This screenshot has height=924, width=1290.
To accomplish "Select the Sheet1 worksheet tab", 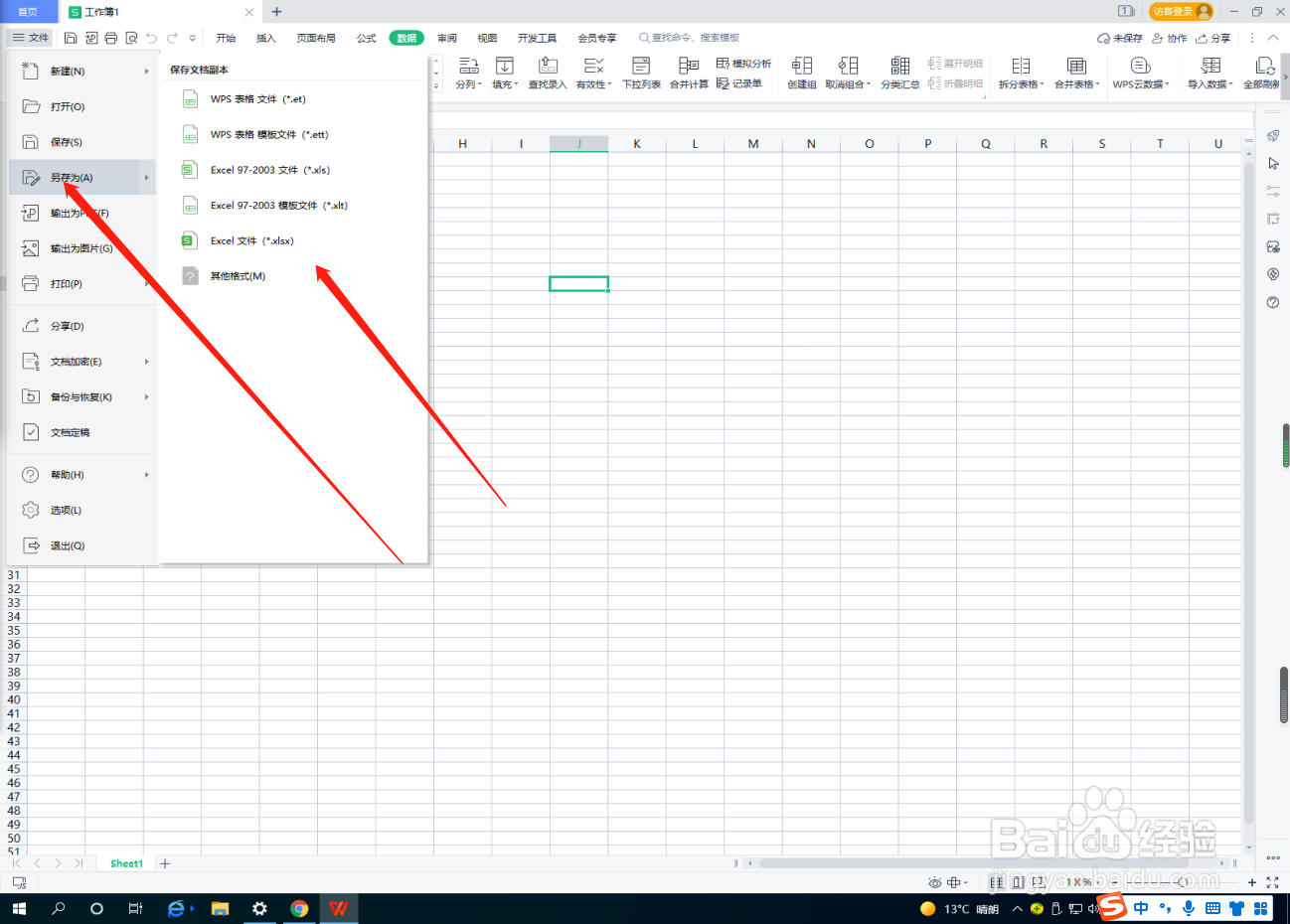I will [x=126, y=863].
